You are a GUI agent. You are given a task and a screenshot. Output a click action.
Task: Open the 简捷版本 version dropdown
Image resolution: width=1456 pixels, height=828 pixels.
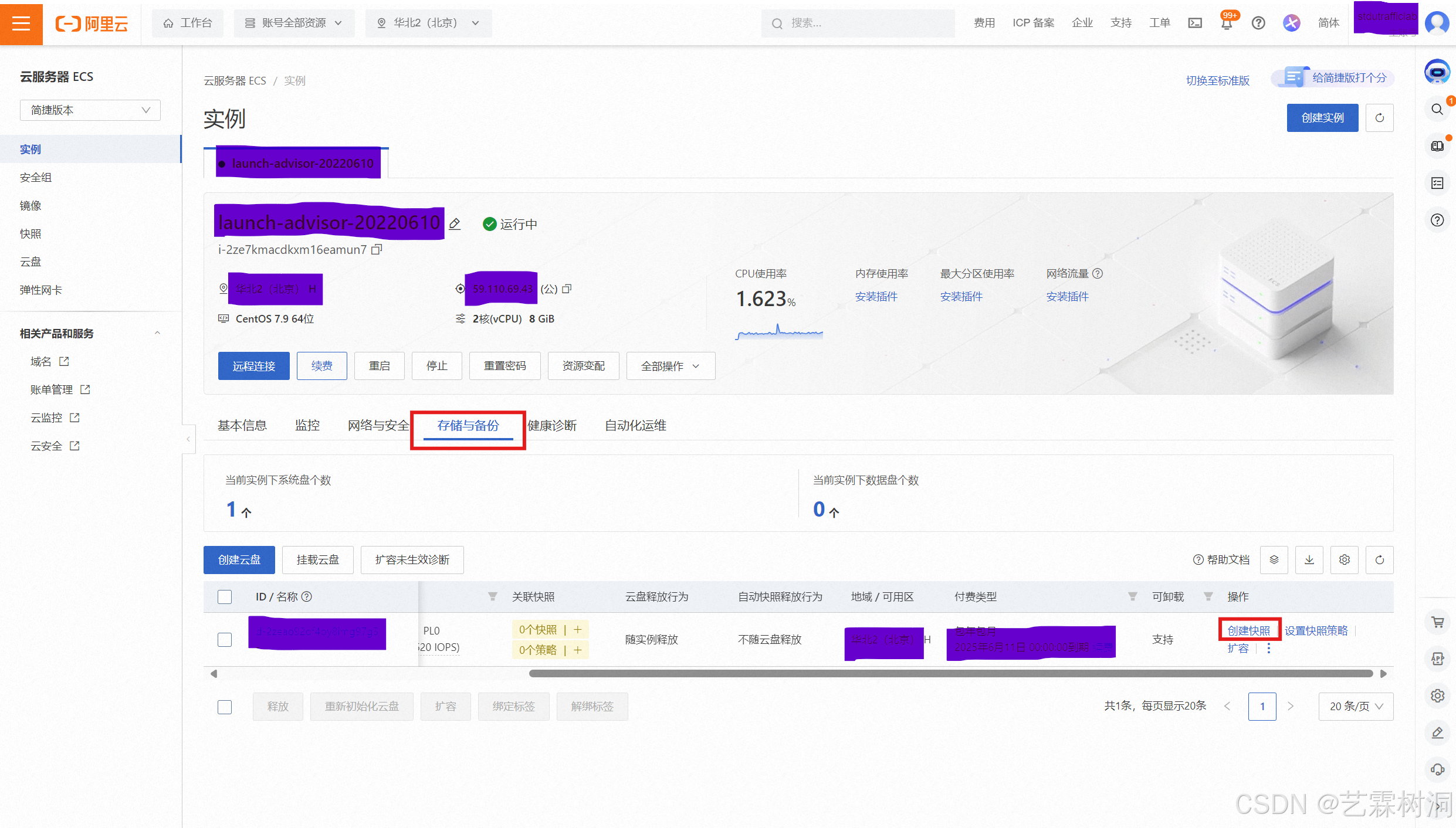[x=90, y=110]
